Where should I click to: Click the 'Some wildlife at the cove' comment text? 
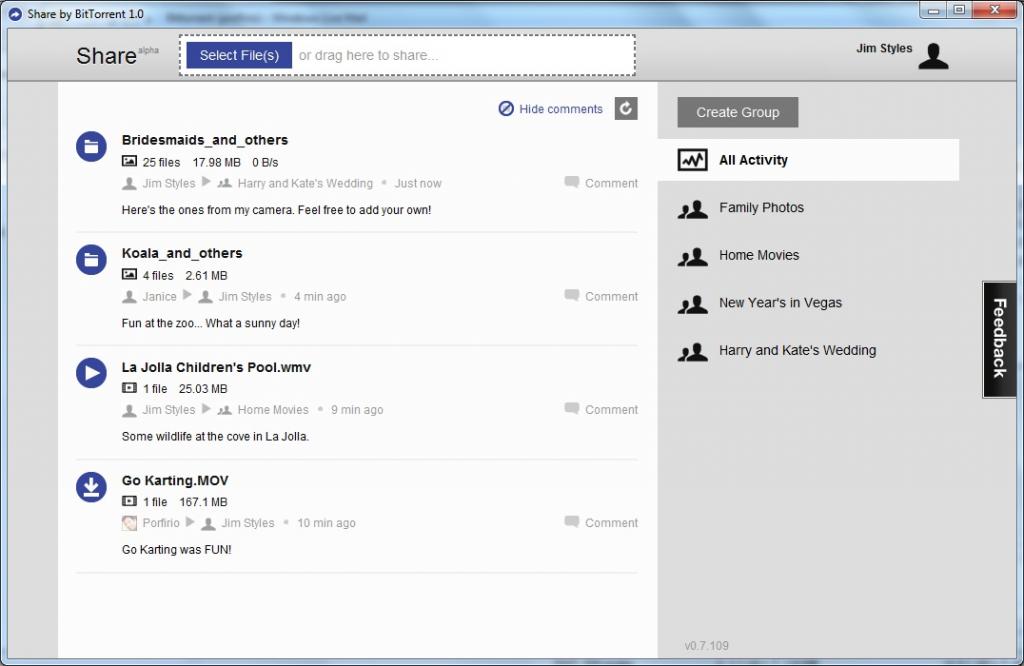(x=215, y=436)
